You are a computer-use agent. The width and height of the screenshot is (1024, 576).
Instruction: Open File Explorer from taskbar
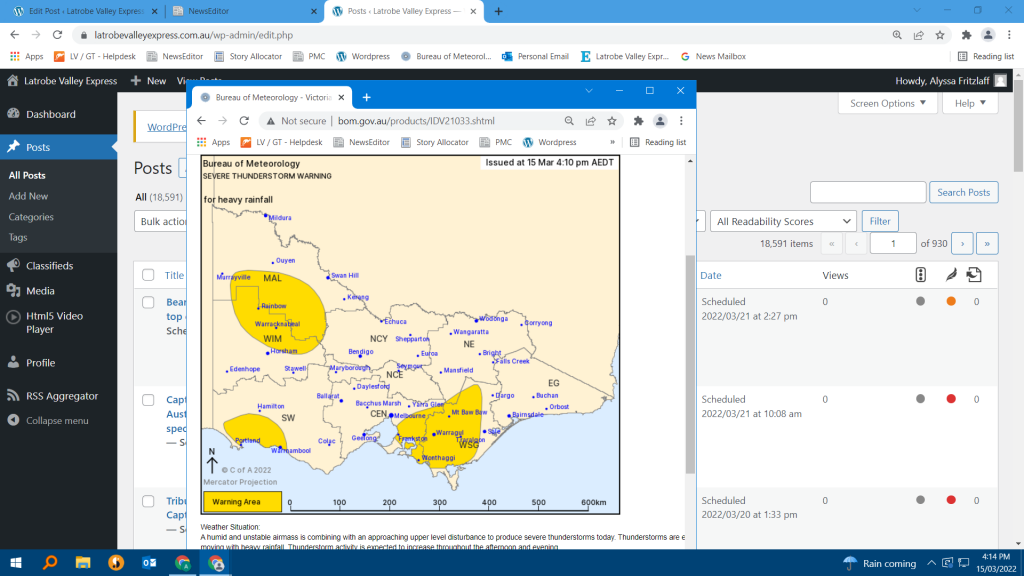tap(83, 563)
